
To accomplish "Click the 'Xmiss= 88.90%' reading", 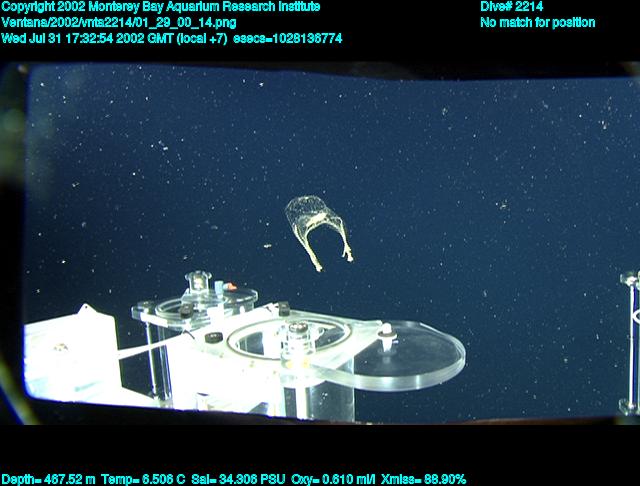I will pyautogui.click(x=423, y=479).
